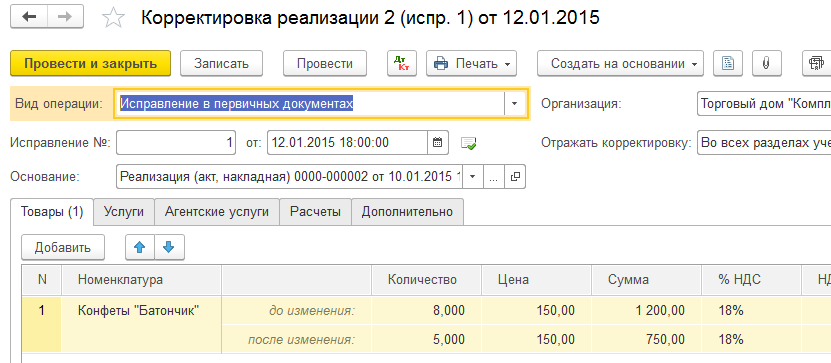This screenshot has width=831, height=363.
Task: Choose Основание via the ellipsis button
Action: (x=493, y=176)
